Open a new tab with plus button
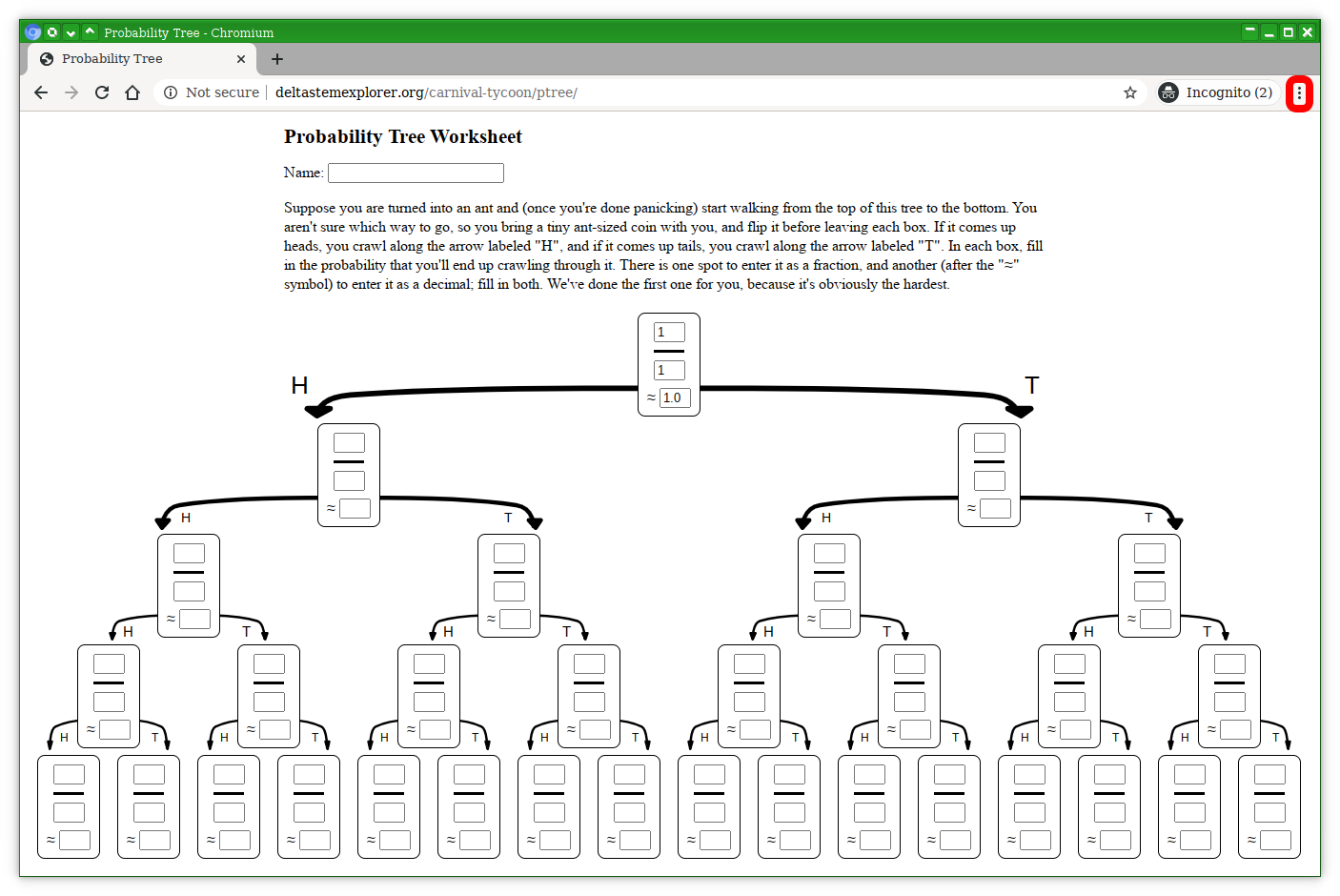 pyautogui.click(x=277, y=59)
